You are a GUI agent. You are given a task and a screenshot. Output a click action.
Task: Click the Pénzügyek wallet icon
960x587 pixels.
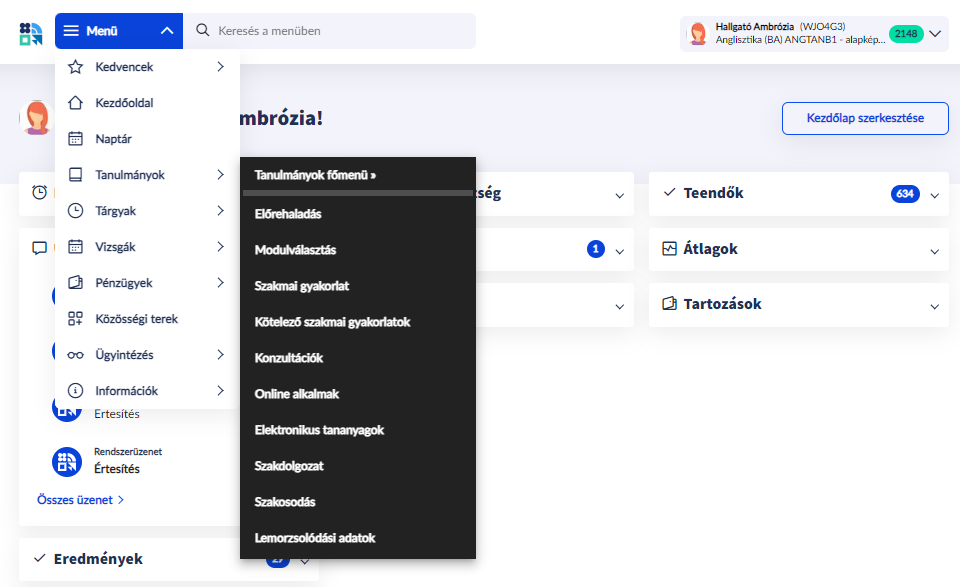pyautogui.click(x=75, y=283)
